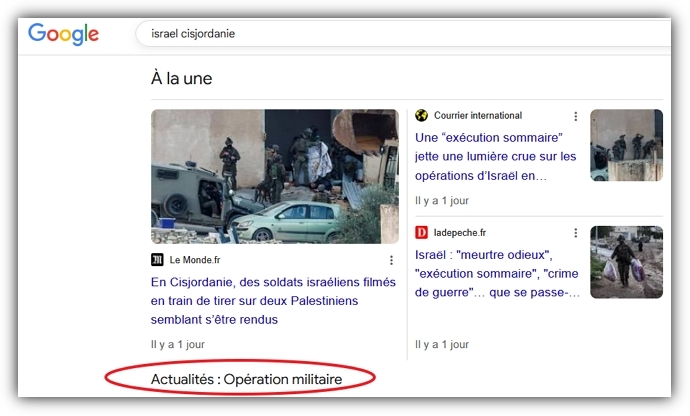The image size is (690, 416).
Task: Open the large Le Monde article photo
Action: point(274,176)
